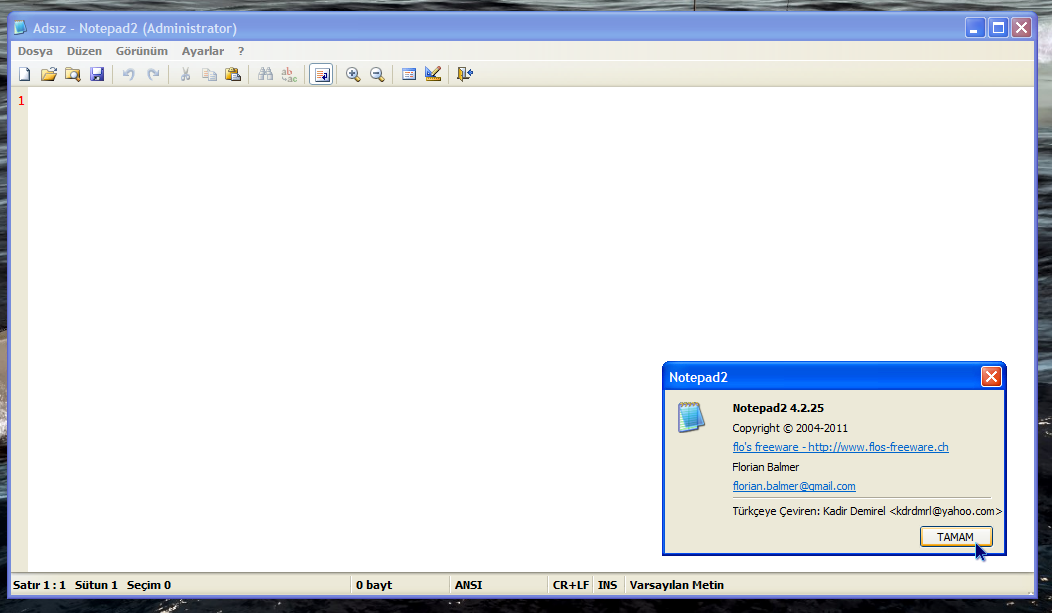The image size is (1052, 613).
Task: Click the Satır 1 : 1 status bar text
Action: 40,585
